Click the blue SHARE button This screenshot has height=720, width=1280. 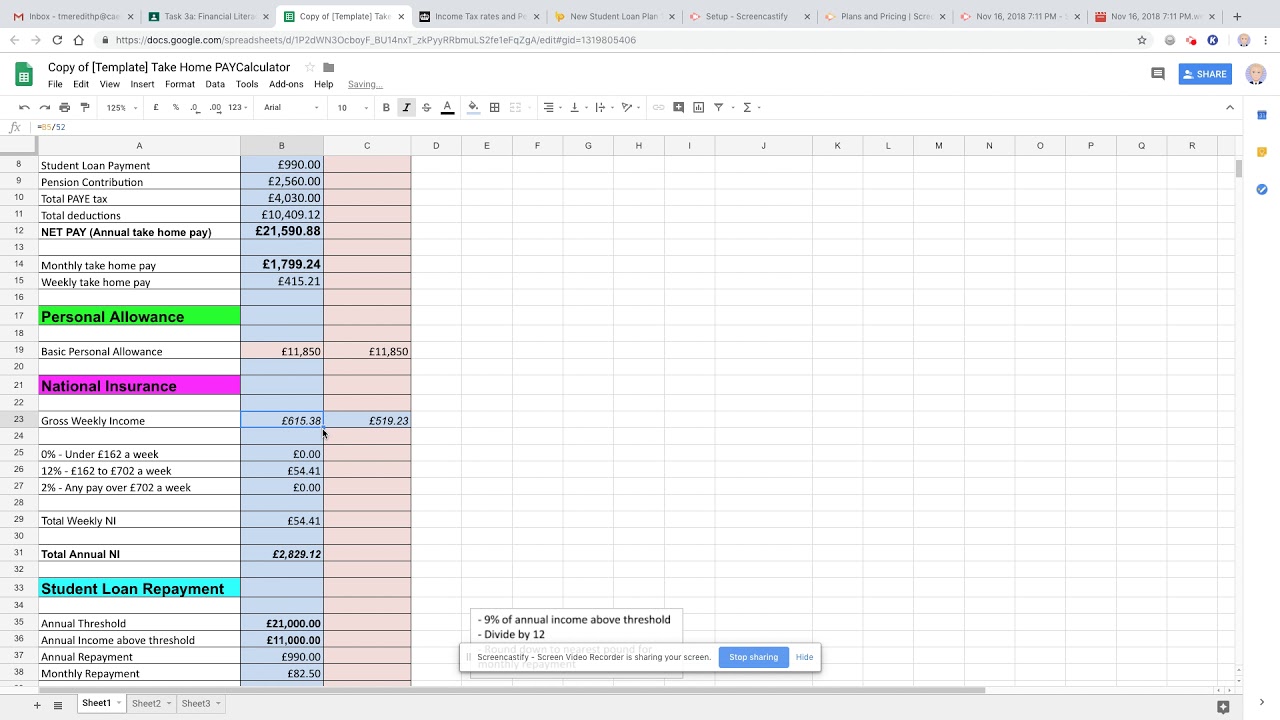pos(1205,74)
